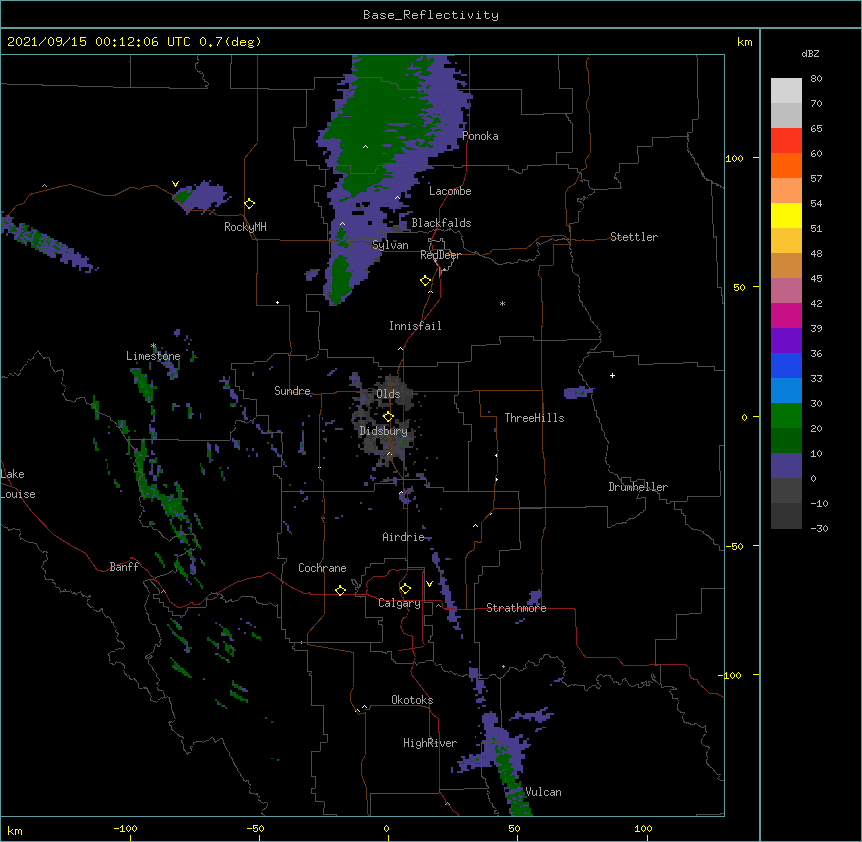The width and height of the screenshot is (862, 842).
Task: Click the white asterisk marker east of Innisfail
Action: click(502, 303)
